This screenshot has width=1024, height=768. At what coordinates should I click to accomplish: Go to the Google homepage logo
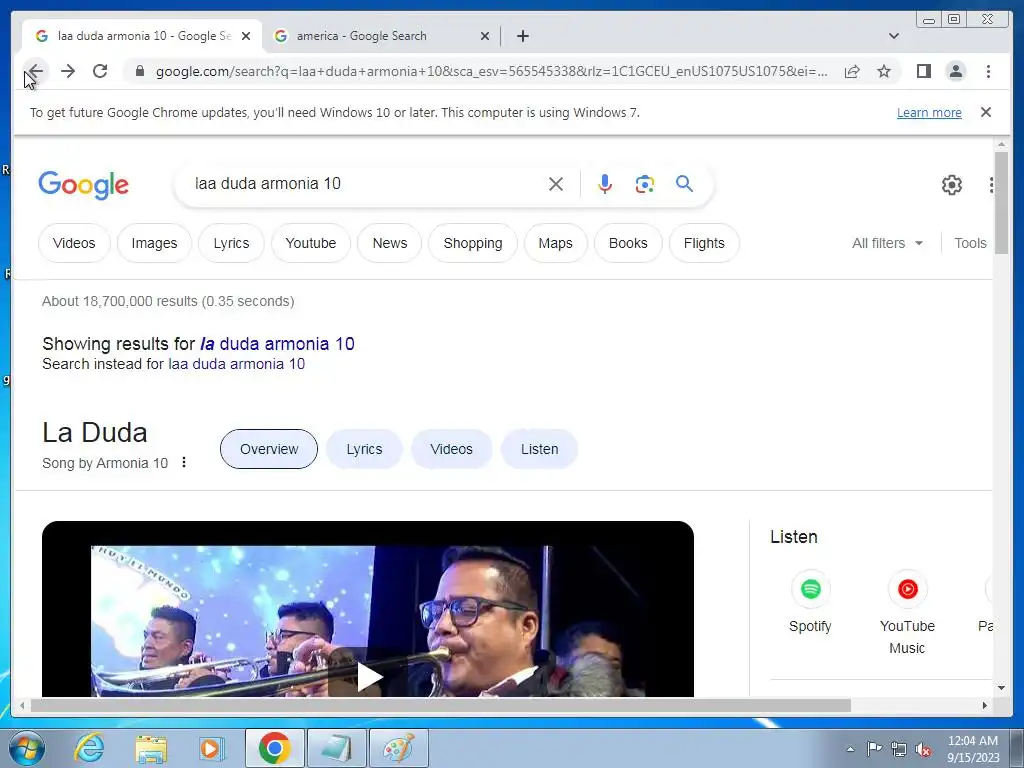click(84, 185)
